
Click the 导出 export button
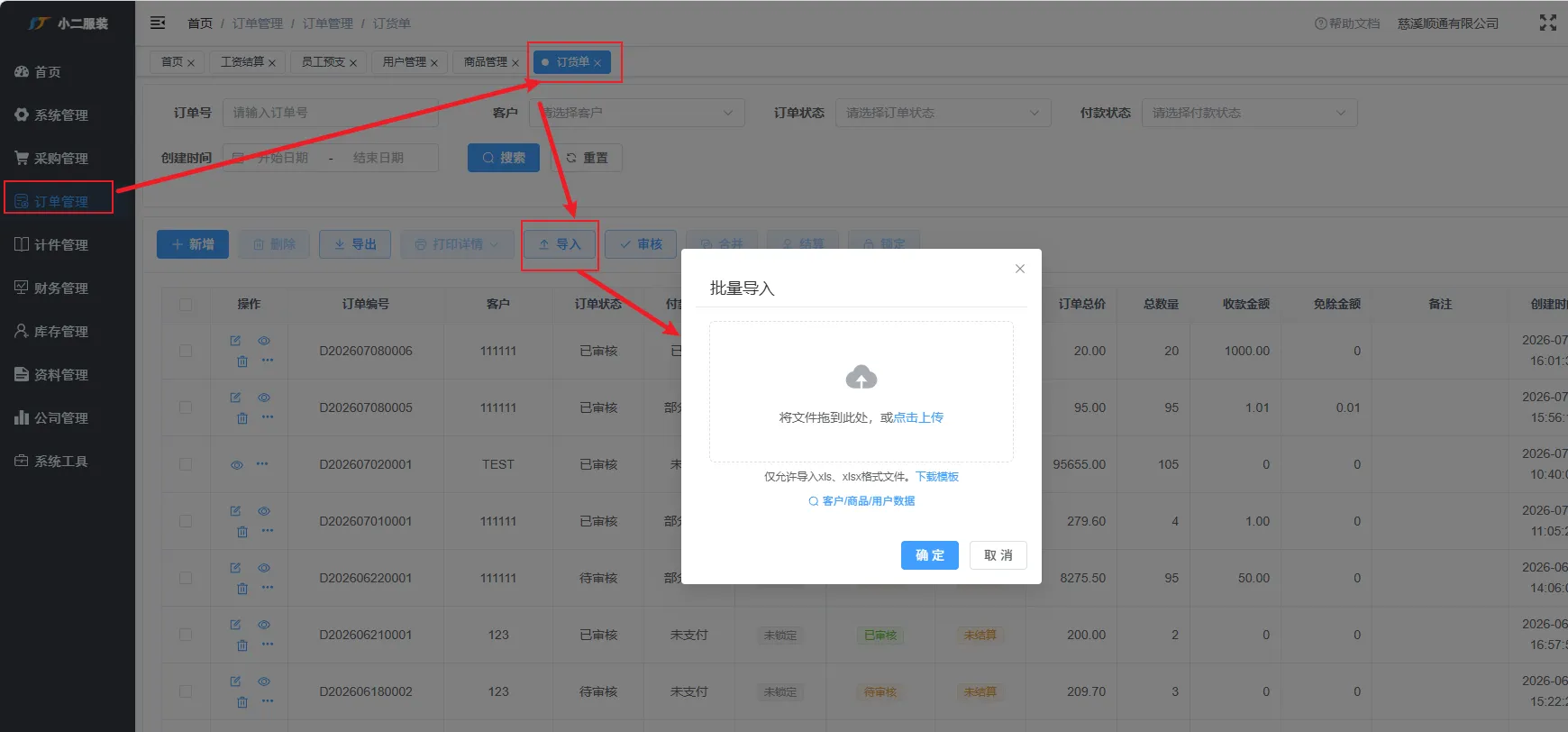pos(355,244)
